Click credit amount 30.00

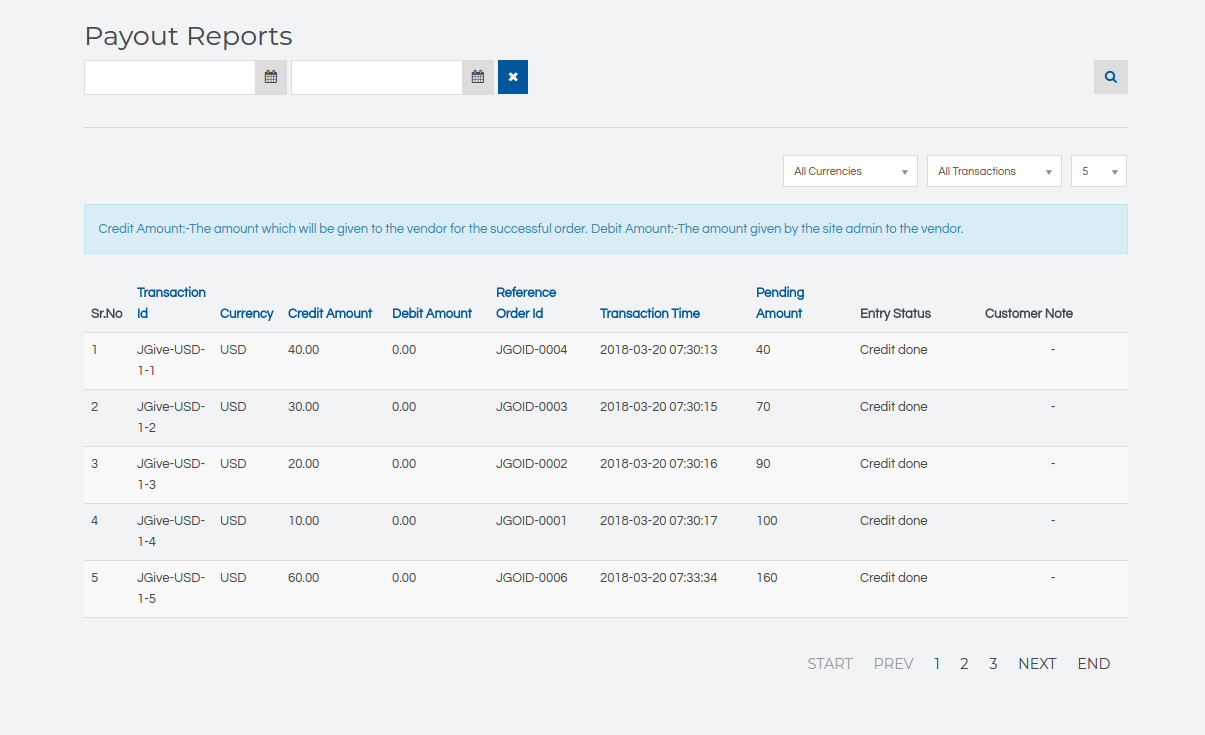pyautogui.click(x=304, y=407)
